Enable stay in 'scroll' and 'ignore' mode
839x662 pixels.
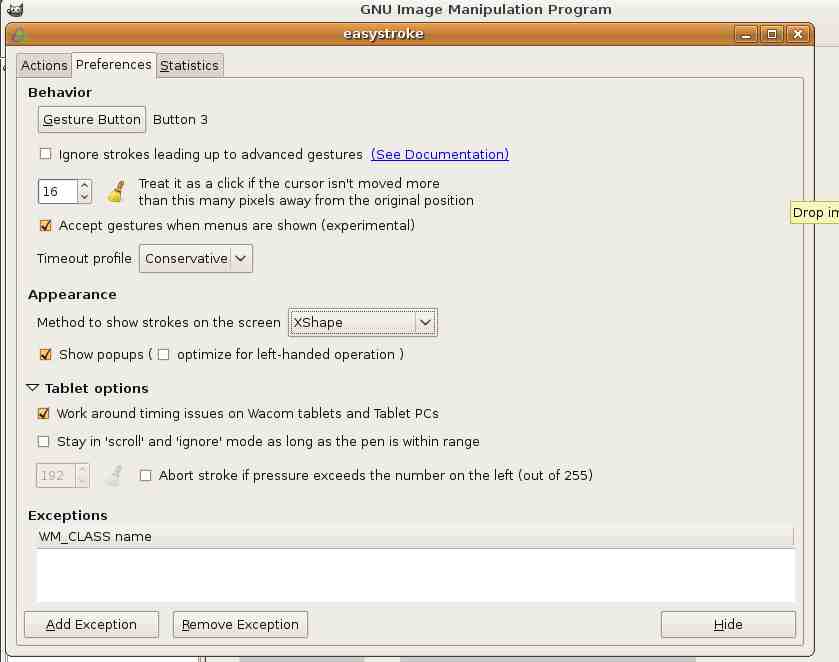pyautogui.click(x=43, y=442)
